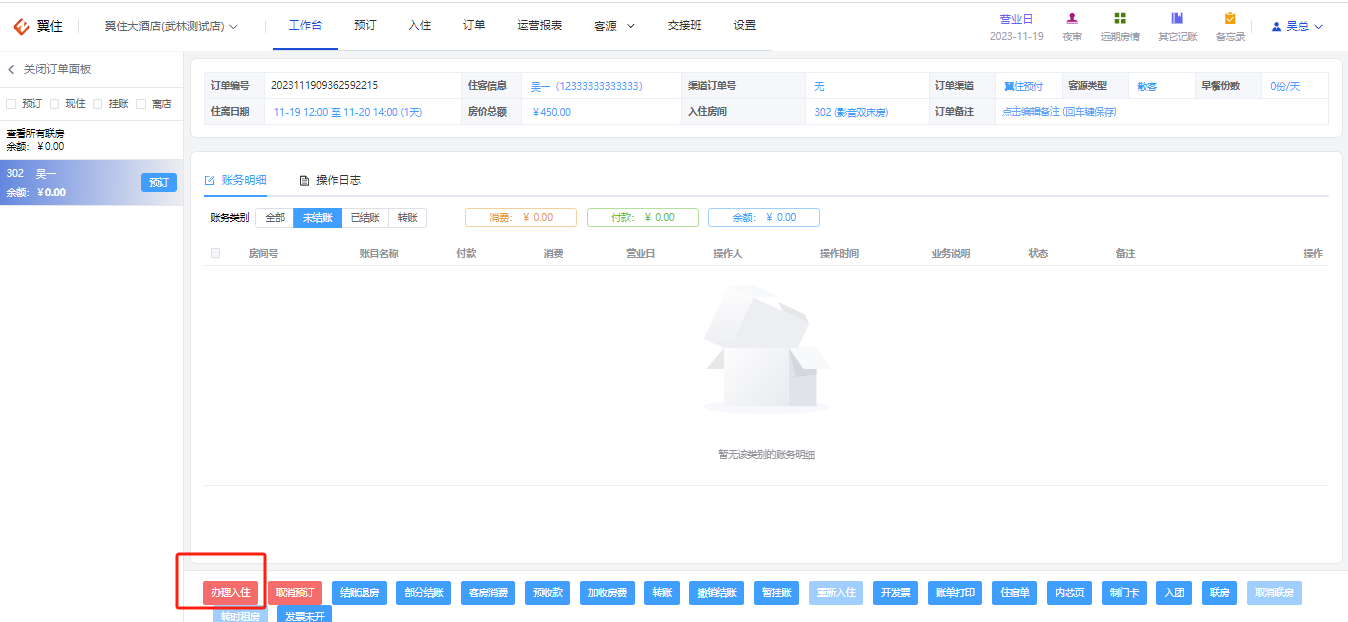
Task: Open the 其它记账 icon
Action: pyautogui.click(x=1177, y=18)
